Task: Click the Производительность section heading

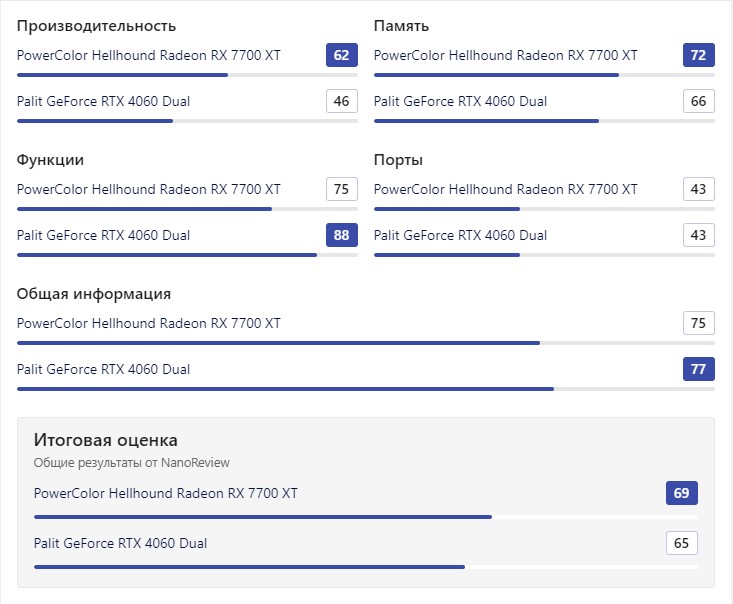Action: (96, 26)
